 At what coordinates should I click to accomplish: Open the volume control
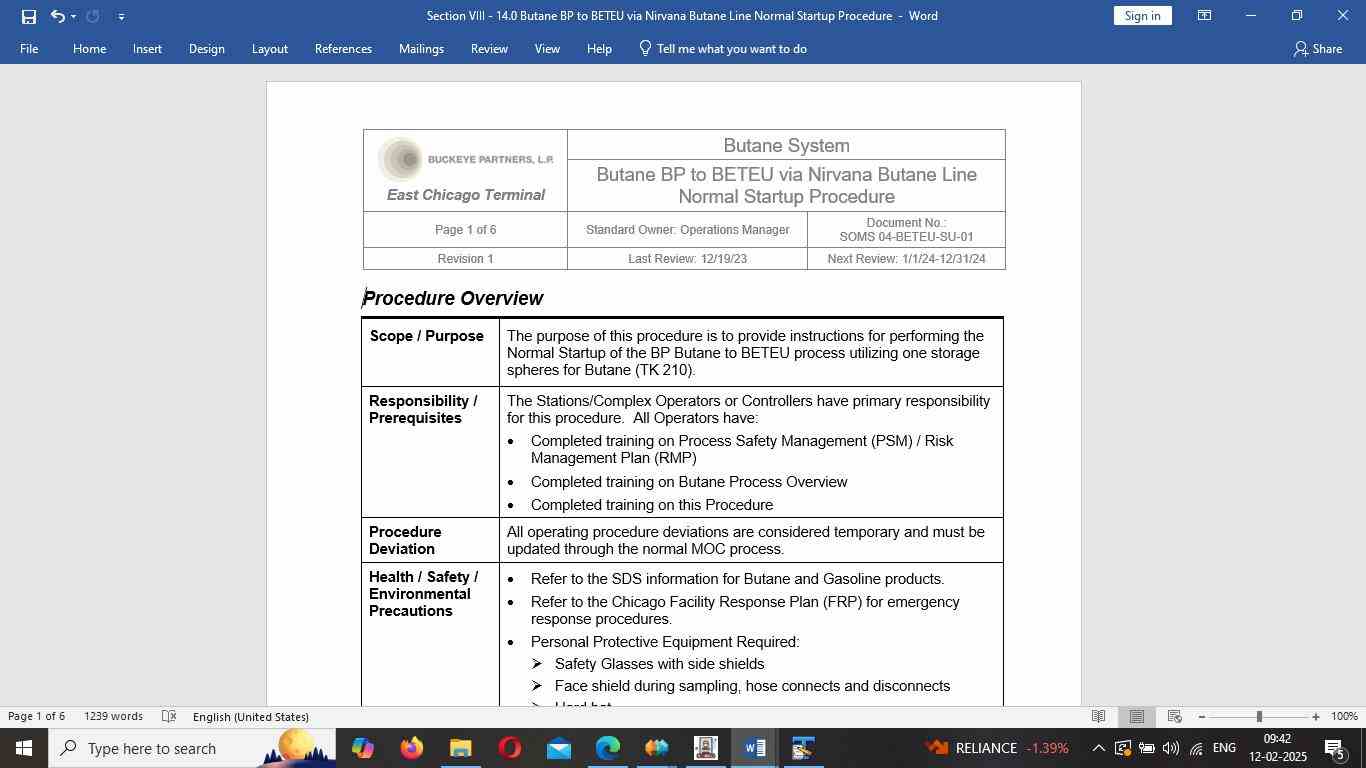click(1171, 748)
